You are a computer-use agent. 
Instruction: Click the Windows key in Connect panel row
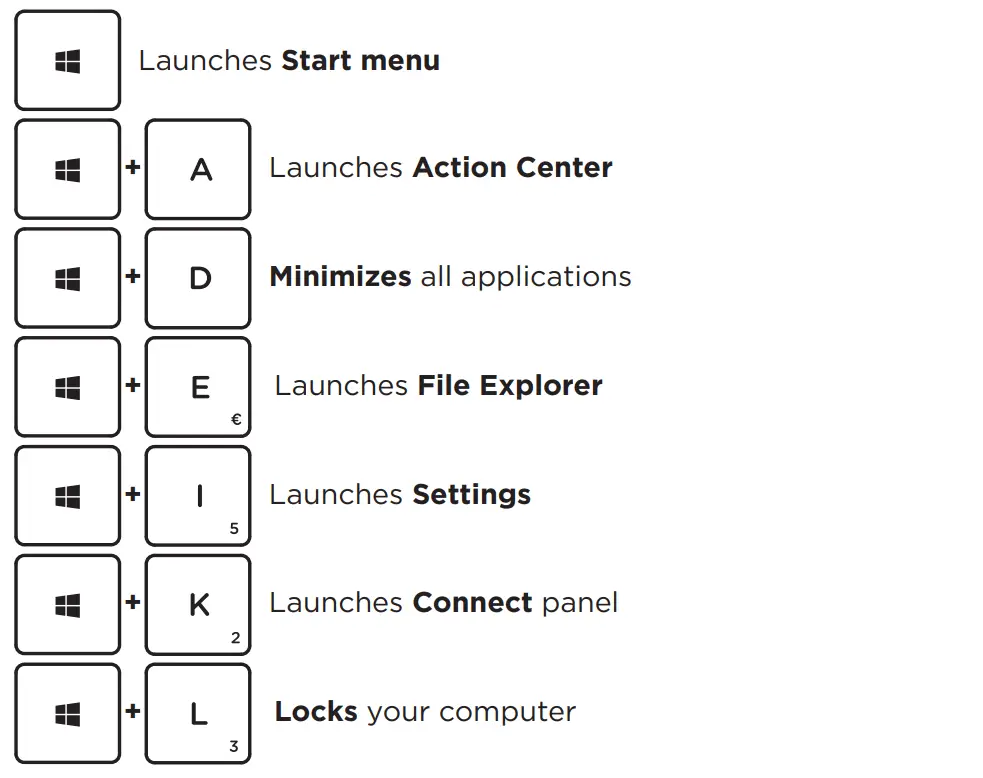[x=67, y=605]
